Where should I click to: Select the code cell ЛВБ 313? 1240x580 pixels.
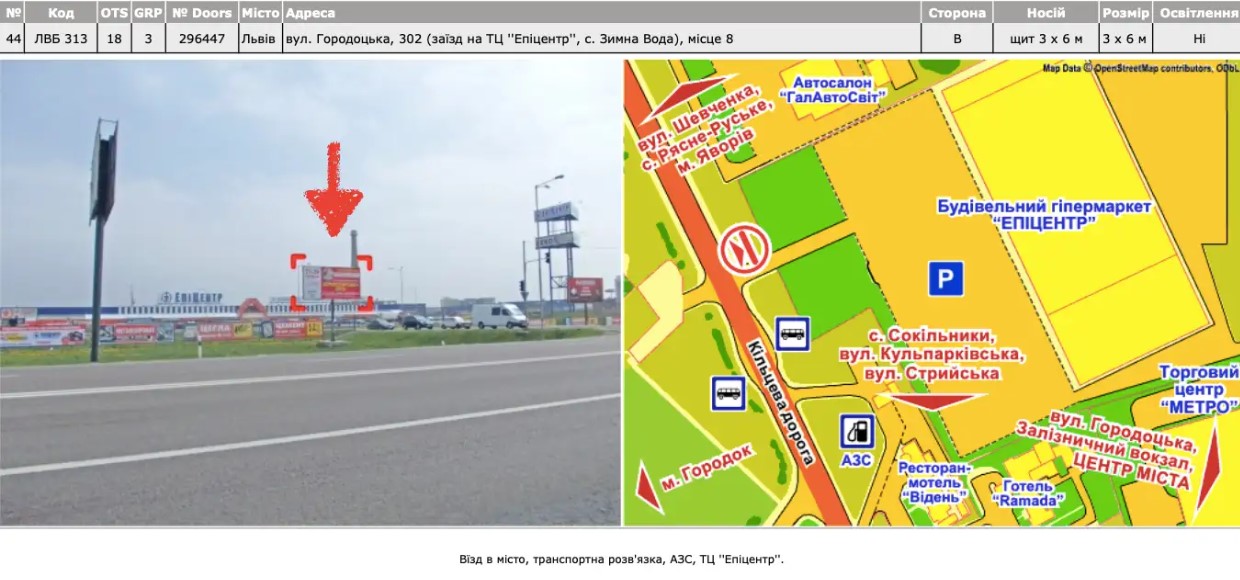click(61, 39)
